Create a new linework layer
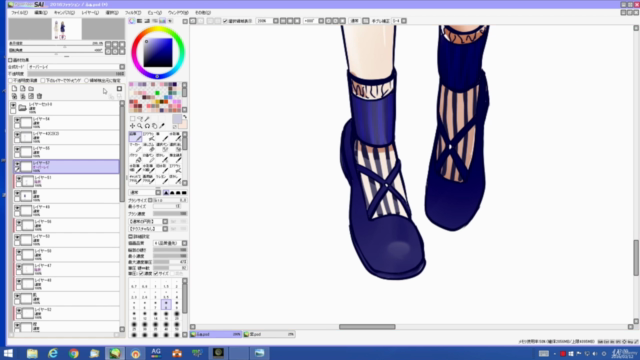Image resolution: width=640 pixels, height=360 pixels. (22, 89)
